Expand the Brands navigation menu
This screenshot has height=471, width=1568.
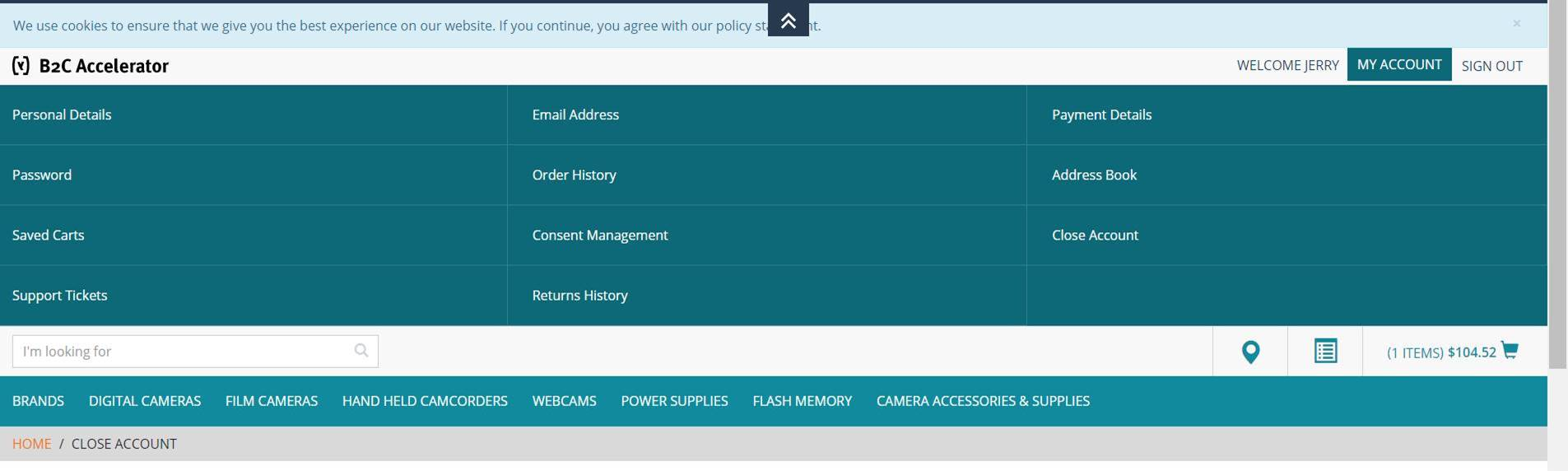pyautogui.click(x=38, y=401)
